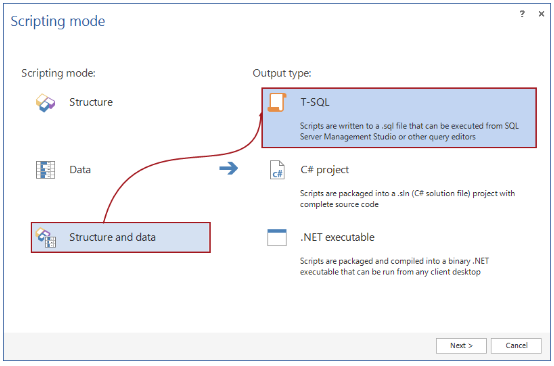Image resolution: width=554 pixels, height=366 pixels.
Task: Click the Next > button
Action: click(x=461, y=346)
